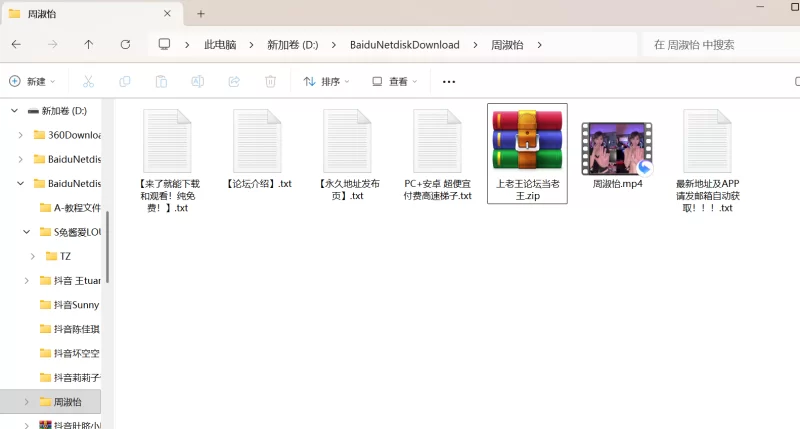Click the Paste clipboard icon
Screen dimensions: 800x429
[x=161, y=82]
